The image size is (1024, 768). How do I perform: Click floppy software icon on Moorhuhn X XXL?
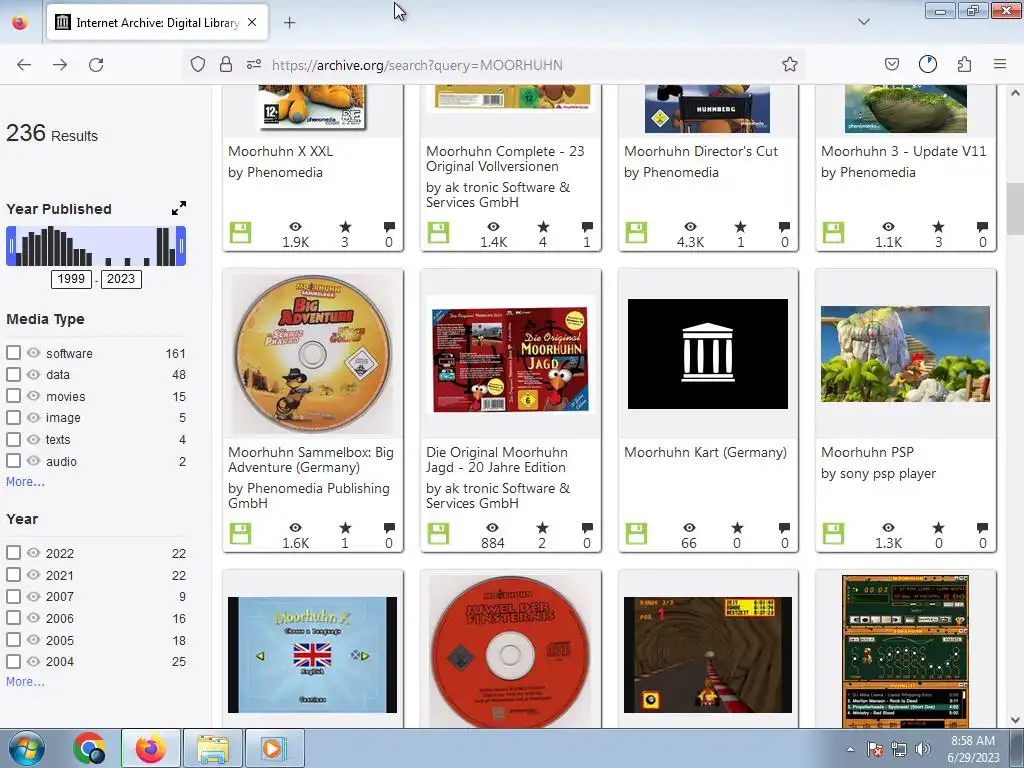pyautogui.click(x=240, y=232)
